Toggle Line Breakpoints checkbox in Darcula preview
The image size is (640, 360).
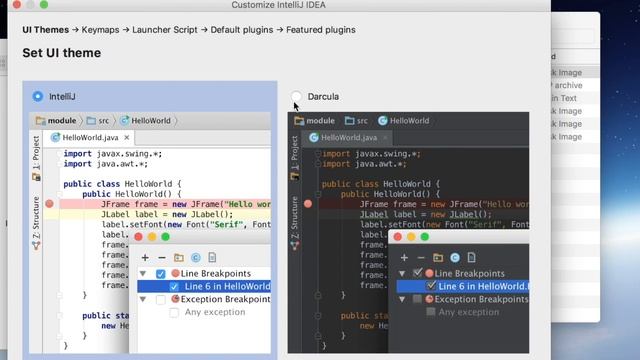pyautogui.click(x=417, y=273)
